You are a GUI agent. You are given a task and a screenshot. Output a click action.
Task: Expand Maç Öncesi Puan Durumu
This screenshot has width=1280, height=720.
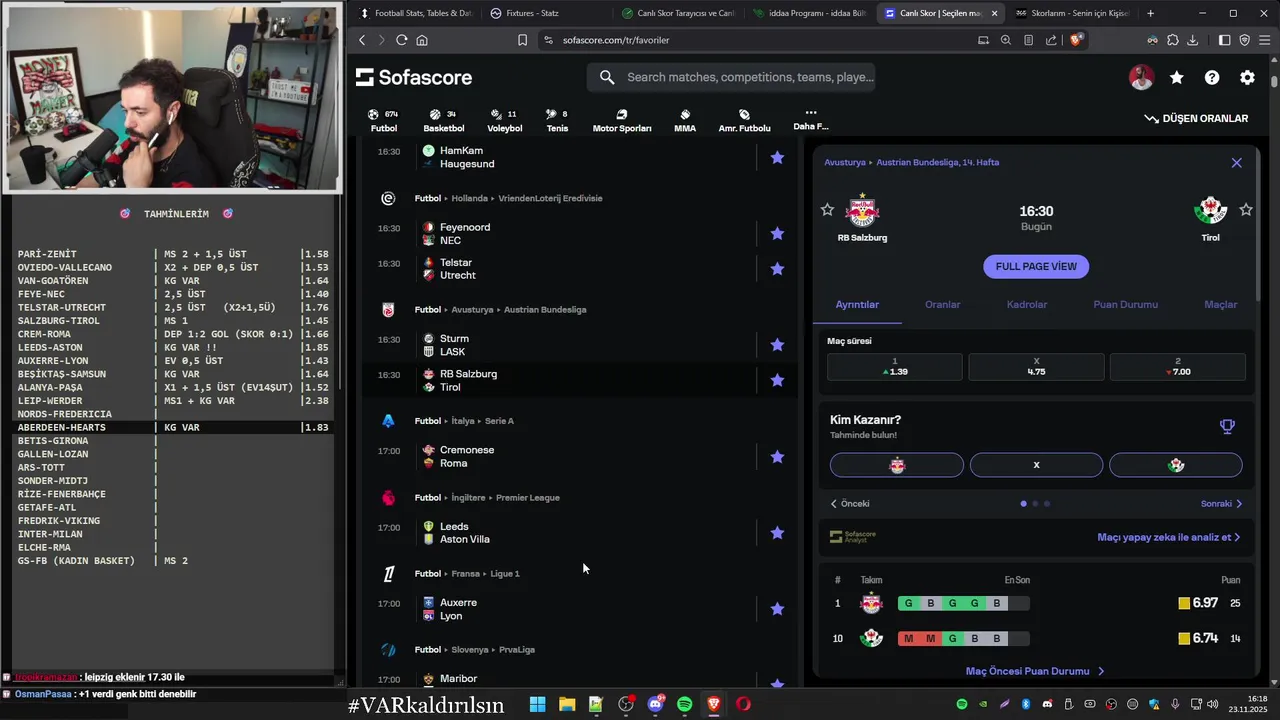(x=1036, y=671)
